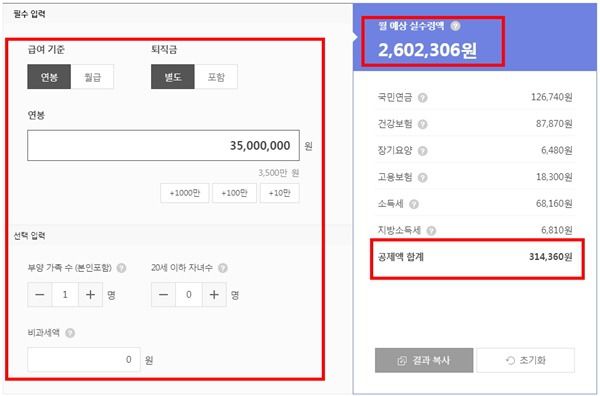Click the 3,500만 원 hint text
This screenshot has height=396, width=600.
[279, 173]
